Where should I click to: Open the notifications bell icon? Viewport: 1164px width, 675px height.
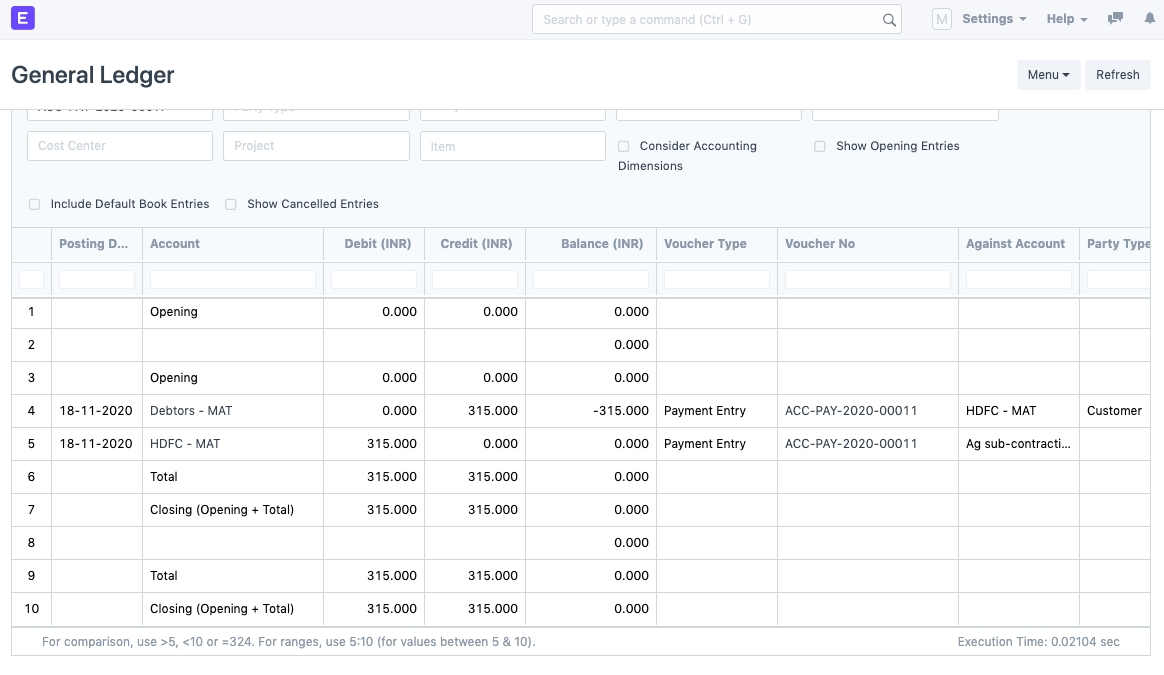click(1149, 19)
